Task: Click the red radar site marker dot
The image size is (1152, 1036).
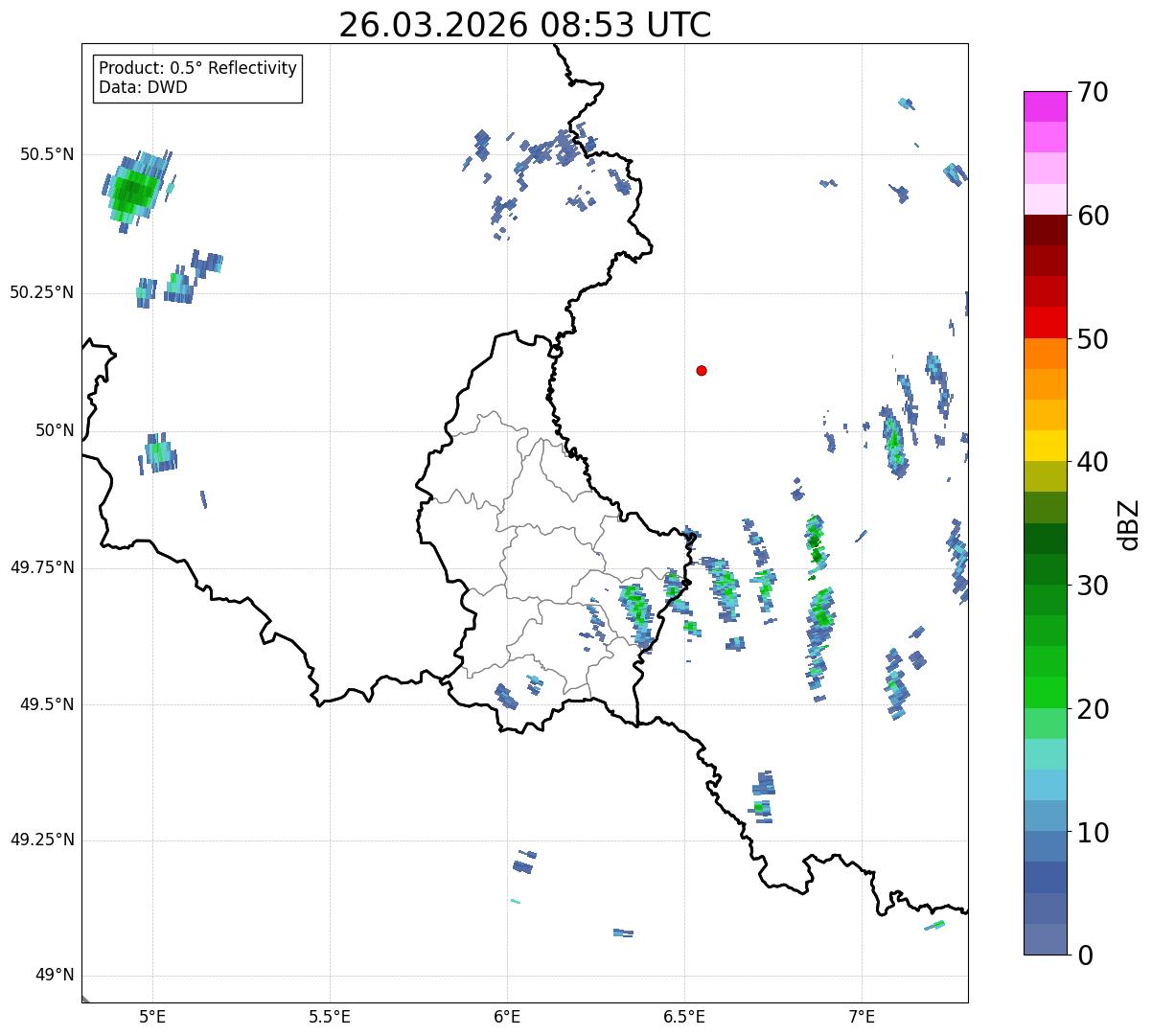Action: [x=702, y=370]
